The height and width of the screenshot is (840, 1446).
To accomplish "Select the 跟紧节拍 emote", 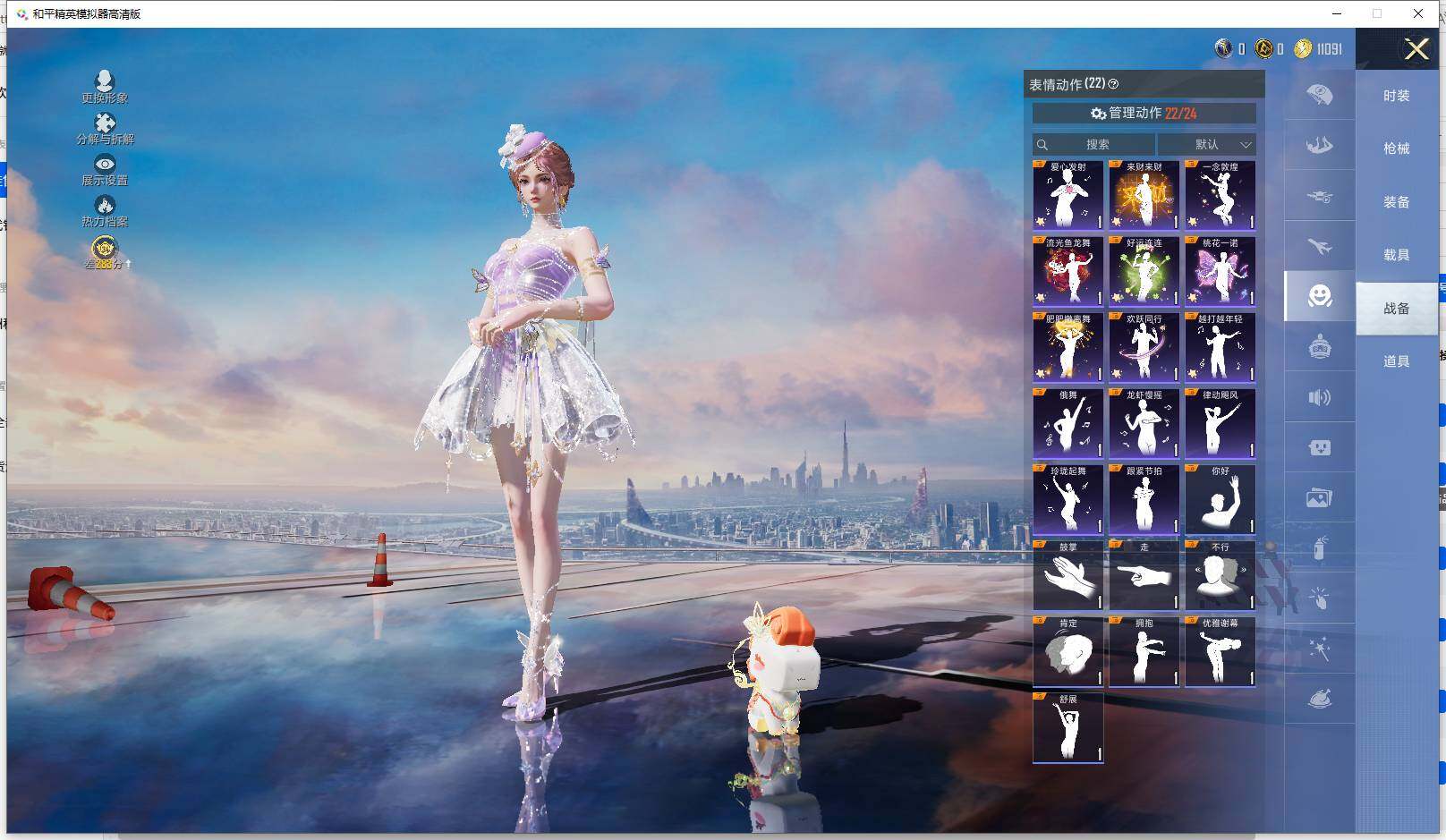I will (x=1144, y=499).
